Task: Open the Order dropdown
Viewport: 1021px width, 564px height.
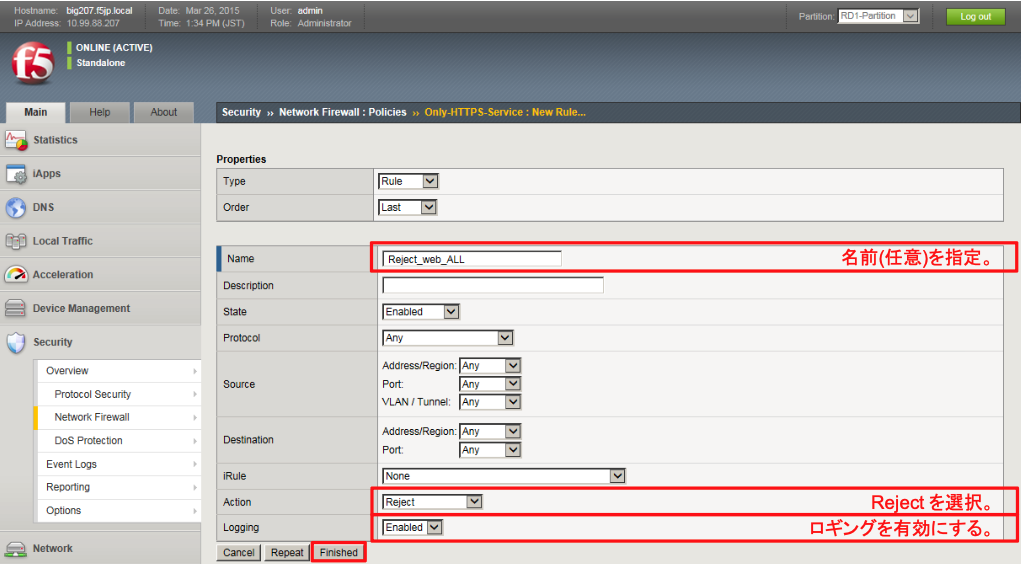Action: coord(407,207)
